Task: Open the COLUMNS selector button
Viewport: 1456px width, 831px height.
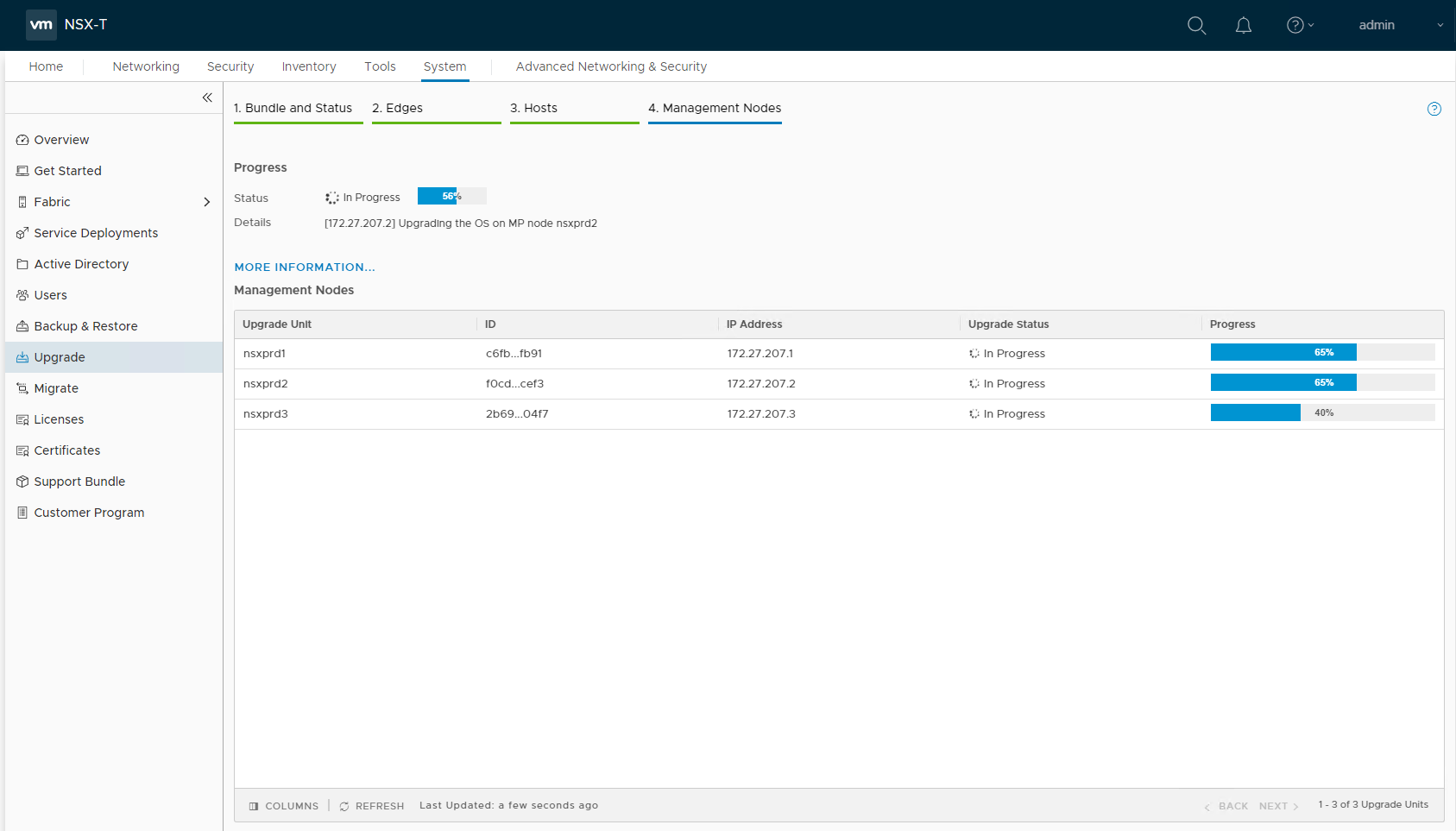Action: pyautogui.click(x=284, y=806)
